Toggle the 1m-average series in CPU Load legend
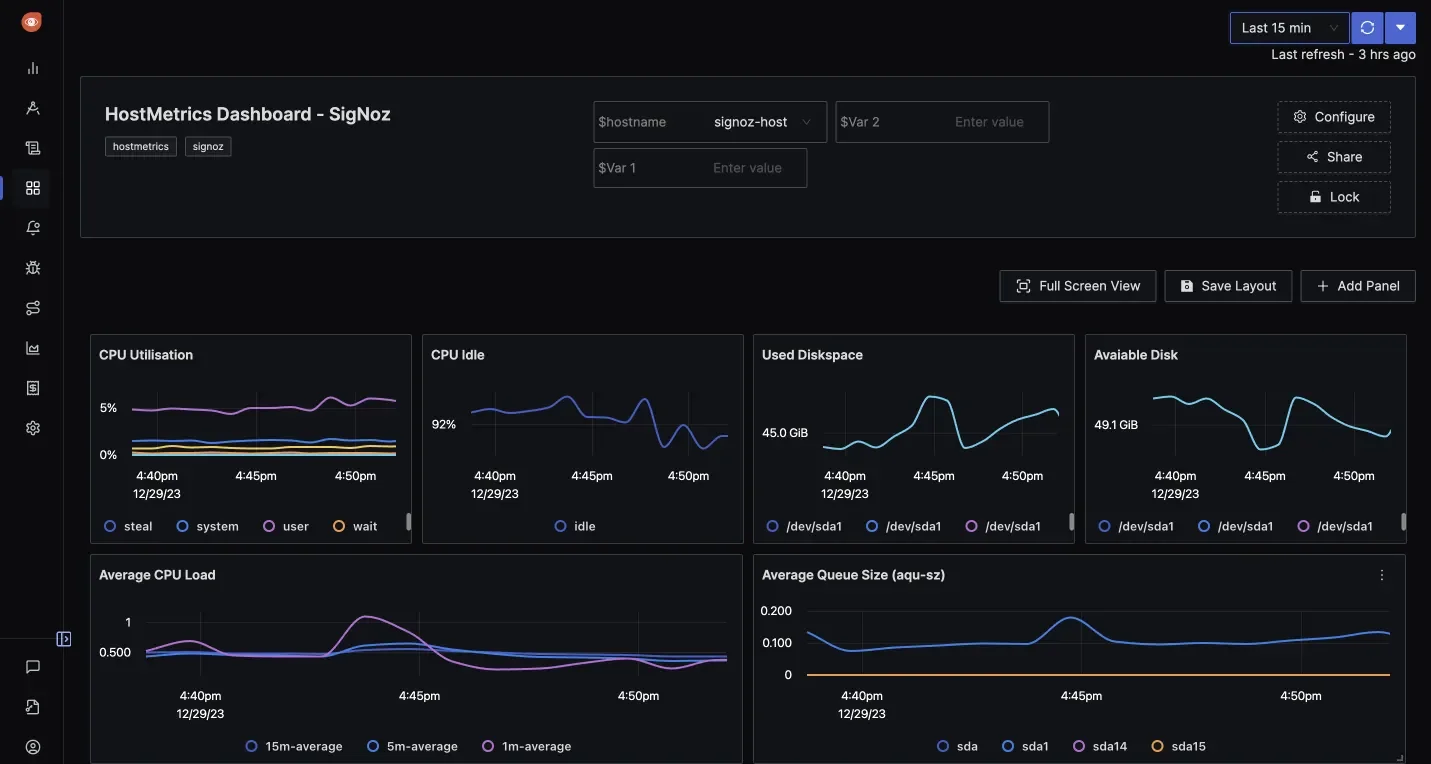 (x=527, y=746)
